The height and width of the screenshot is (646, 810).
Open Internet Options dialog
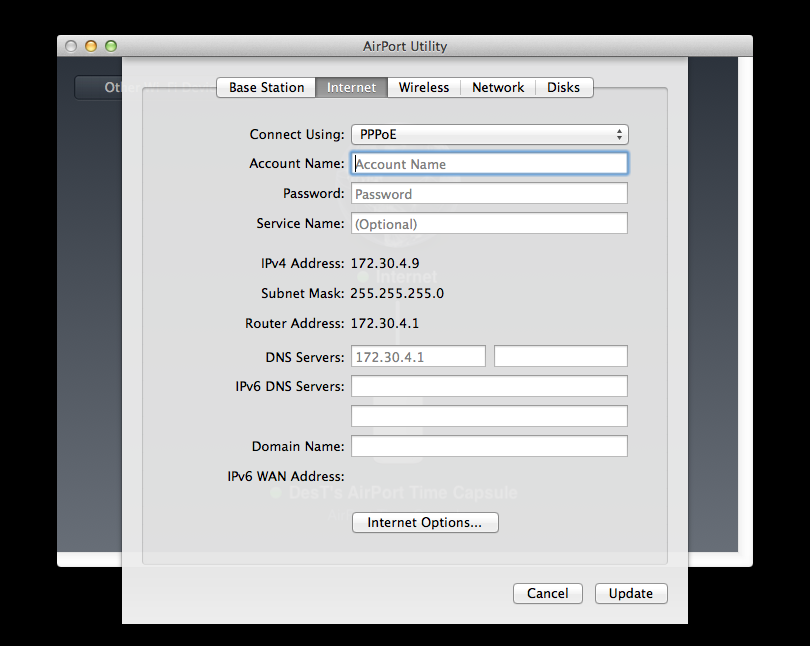tap(425, 523)
